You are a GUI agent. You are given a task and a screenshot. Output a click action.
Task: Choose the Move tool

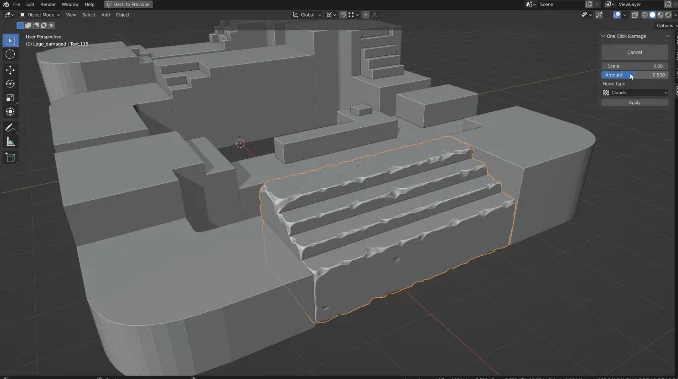[10, 70]
